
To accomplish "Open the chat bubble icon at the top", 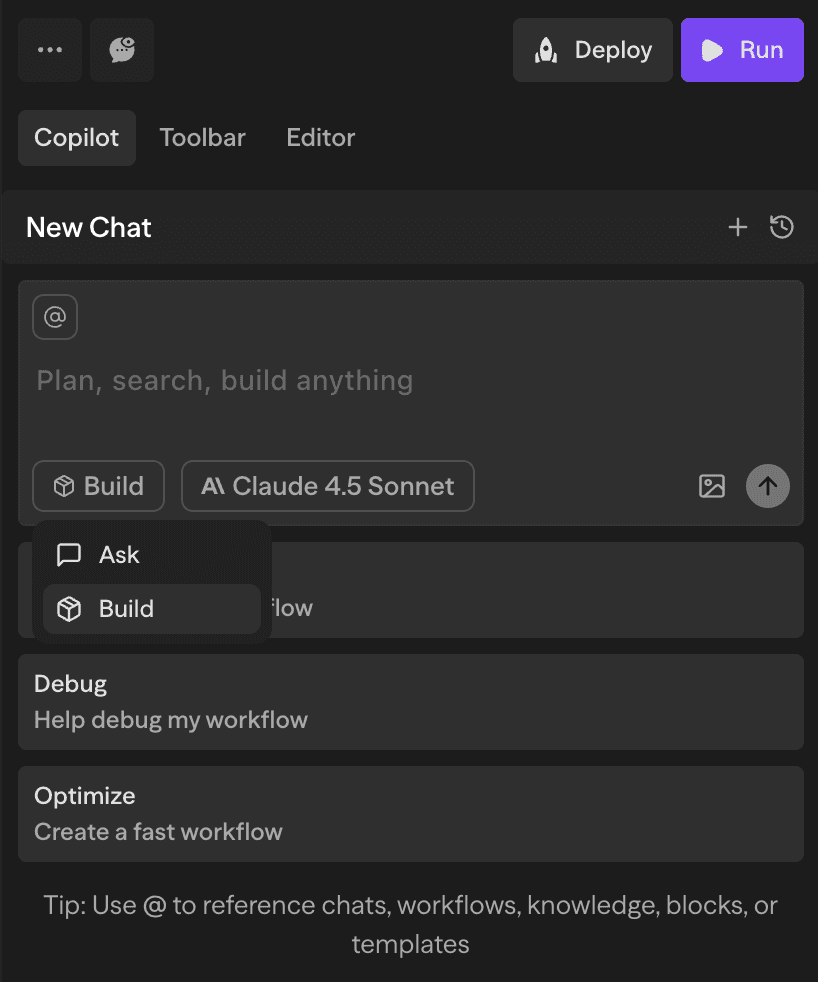I will [x=122, y=50].
